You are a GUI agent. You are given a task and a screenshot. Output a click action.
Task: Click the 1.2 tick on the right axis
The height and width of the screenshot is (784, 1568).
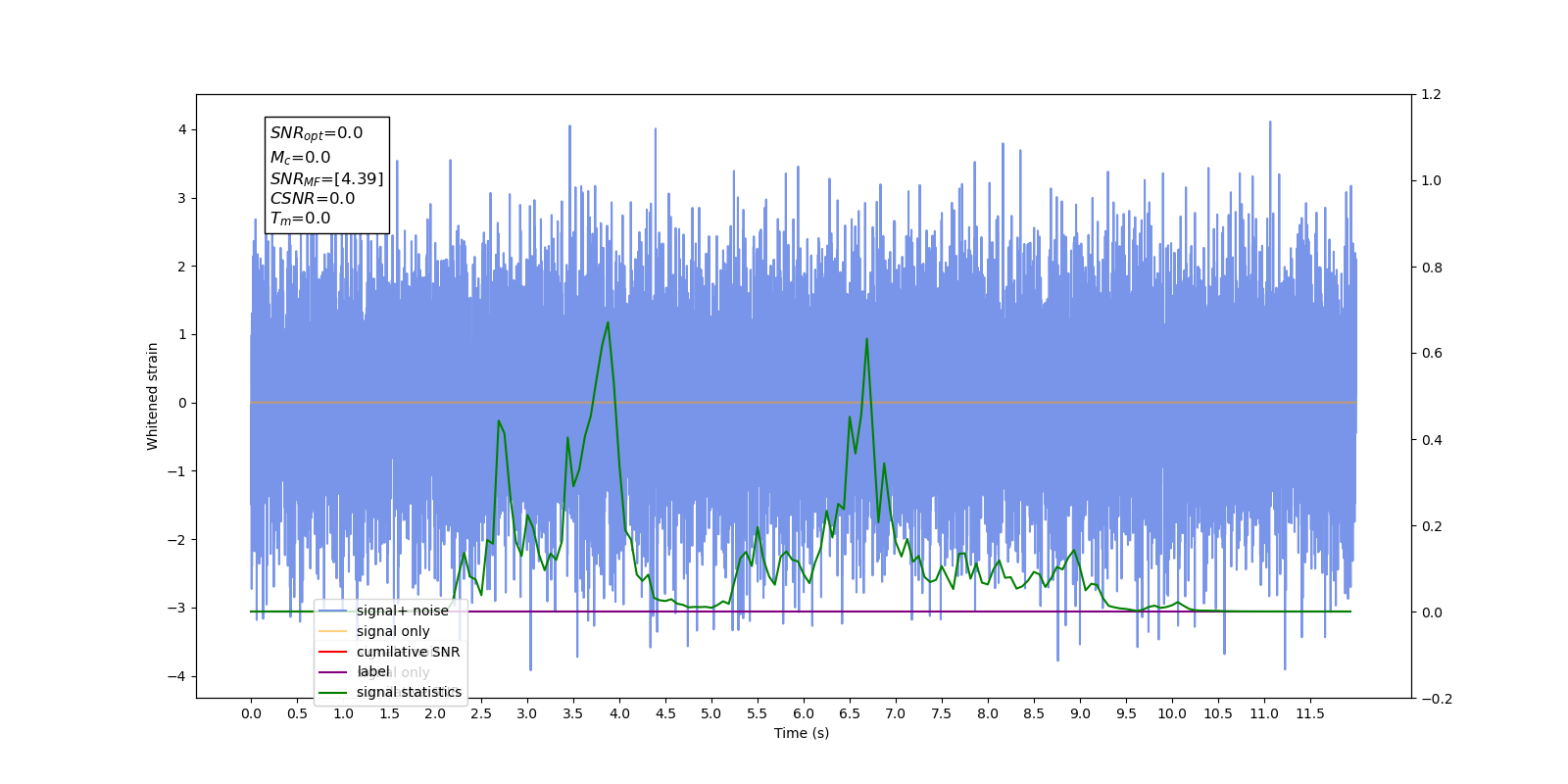pos(1432,95)
